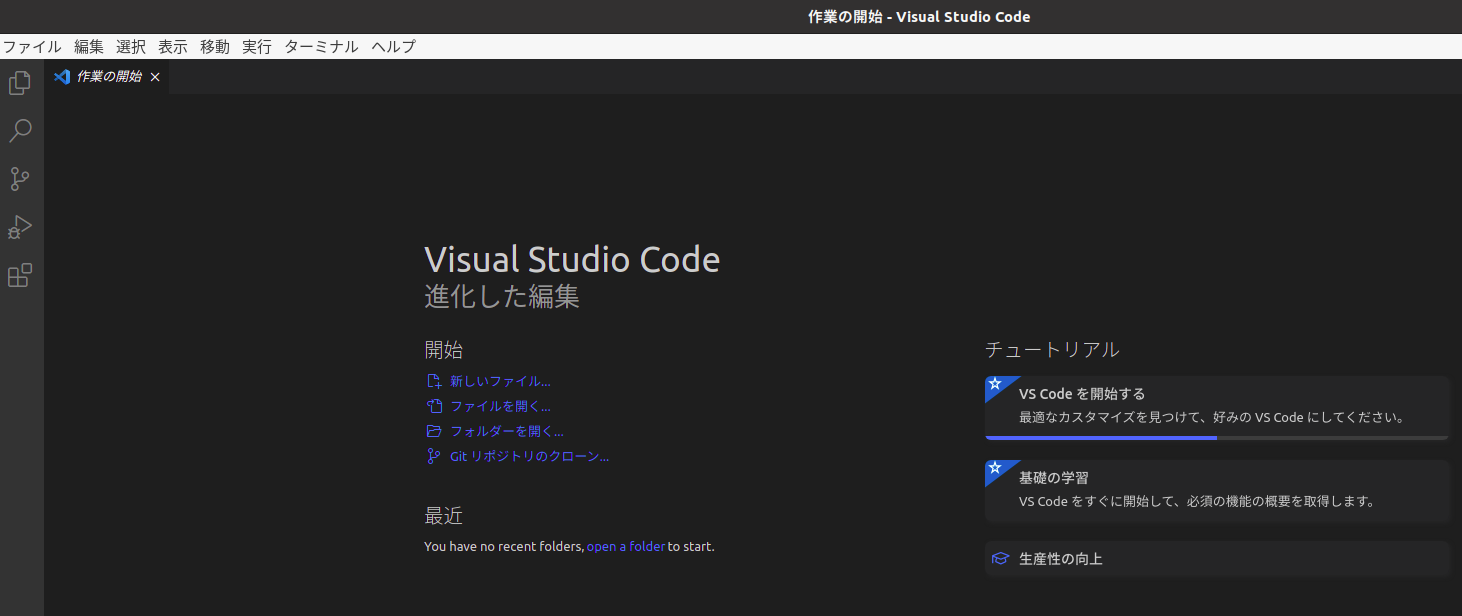1462x616 pixels.
Task: Open the ターミナル menu
Action: (320, 46)
